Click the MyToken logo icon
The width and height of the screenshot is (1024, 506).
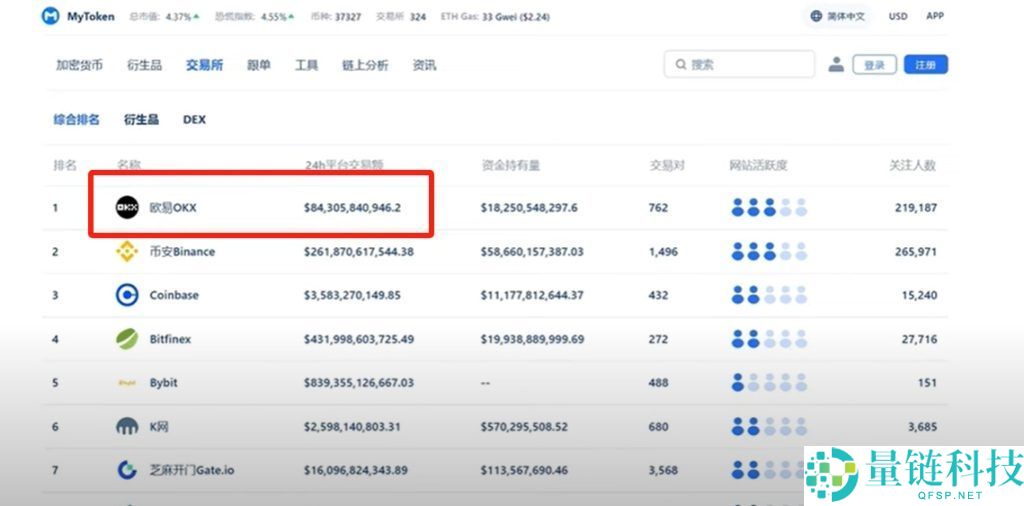point(50,16)
